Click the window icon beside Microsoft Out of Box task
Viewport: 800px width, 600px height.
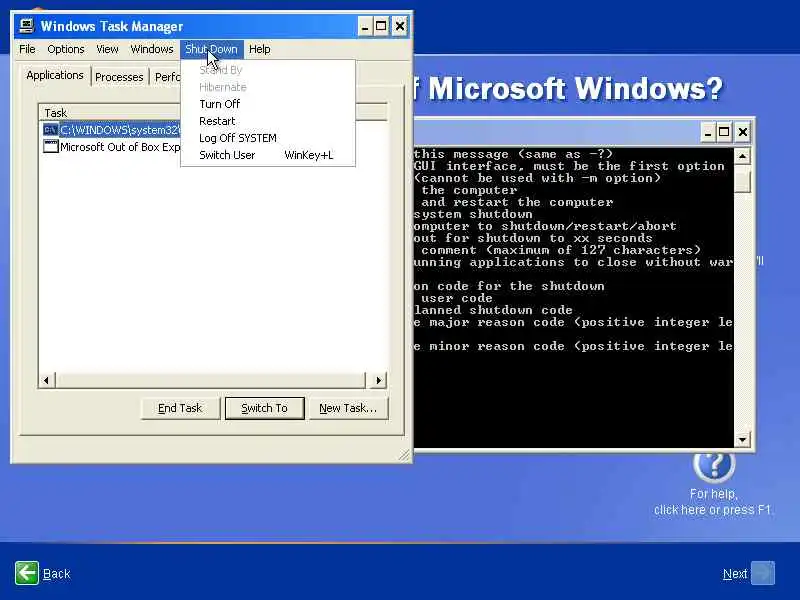[50, 147]
